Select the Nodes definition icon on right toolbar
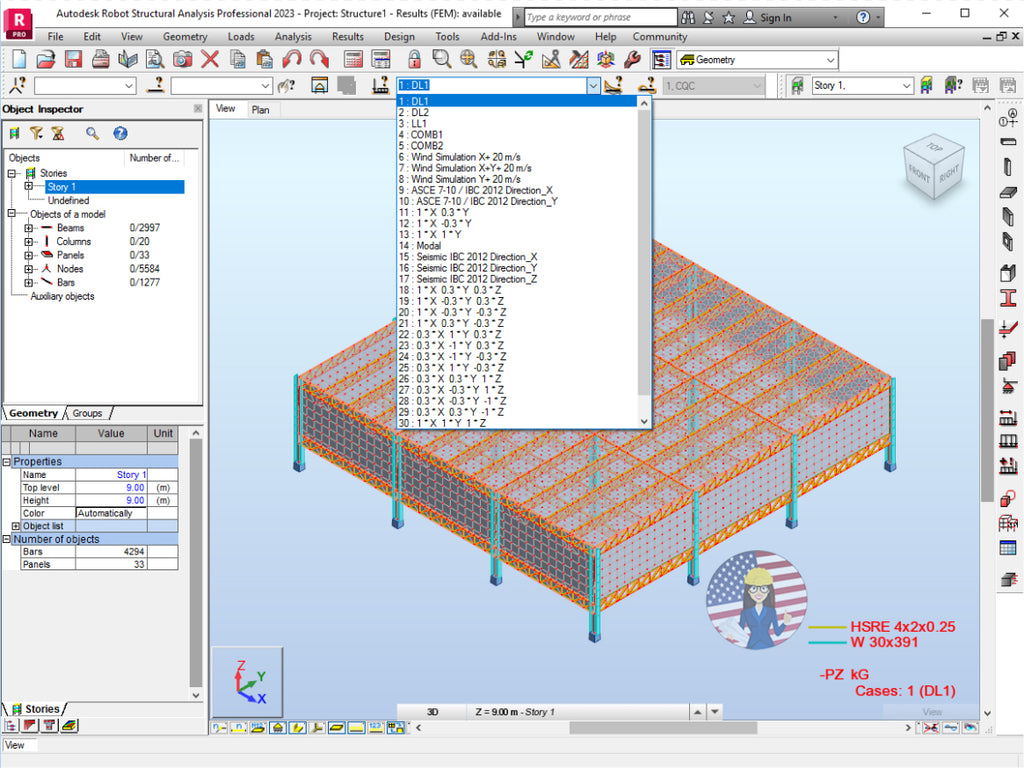This screenshot has height=768, width=1024. [1008, 117]
